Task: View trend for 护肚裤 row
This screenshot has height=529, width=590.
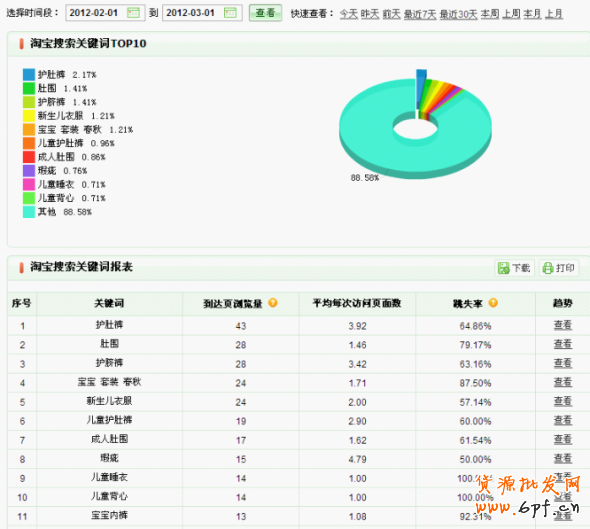Action: (x=563, y=325)
